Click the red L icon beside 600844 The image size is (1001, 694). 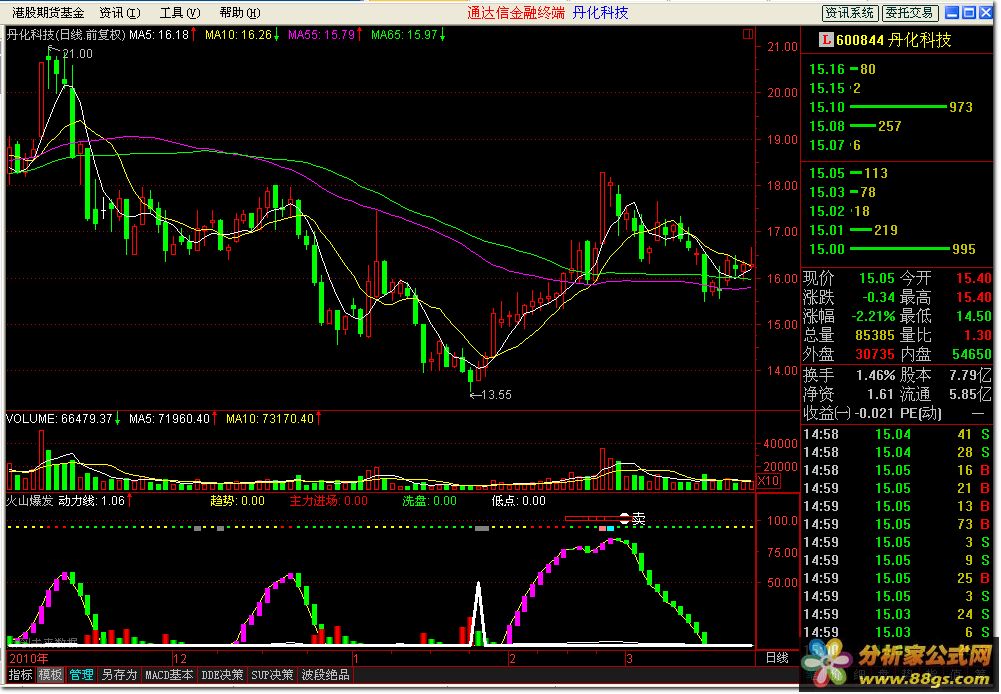point(825,40)
